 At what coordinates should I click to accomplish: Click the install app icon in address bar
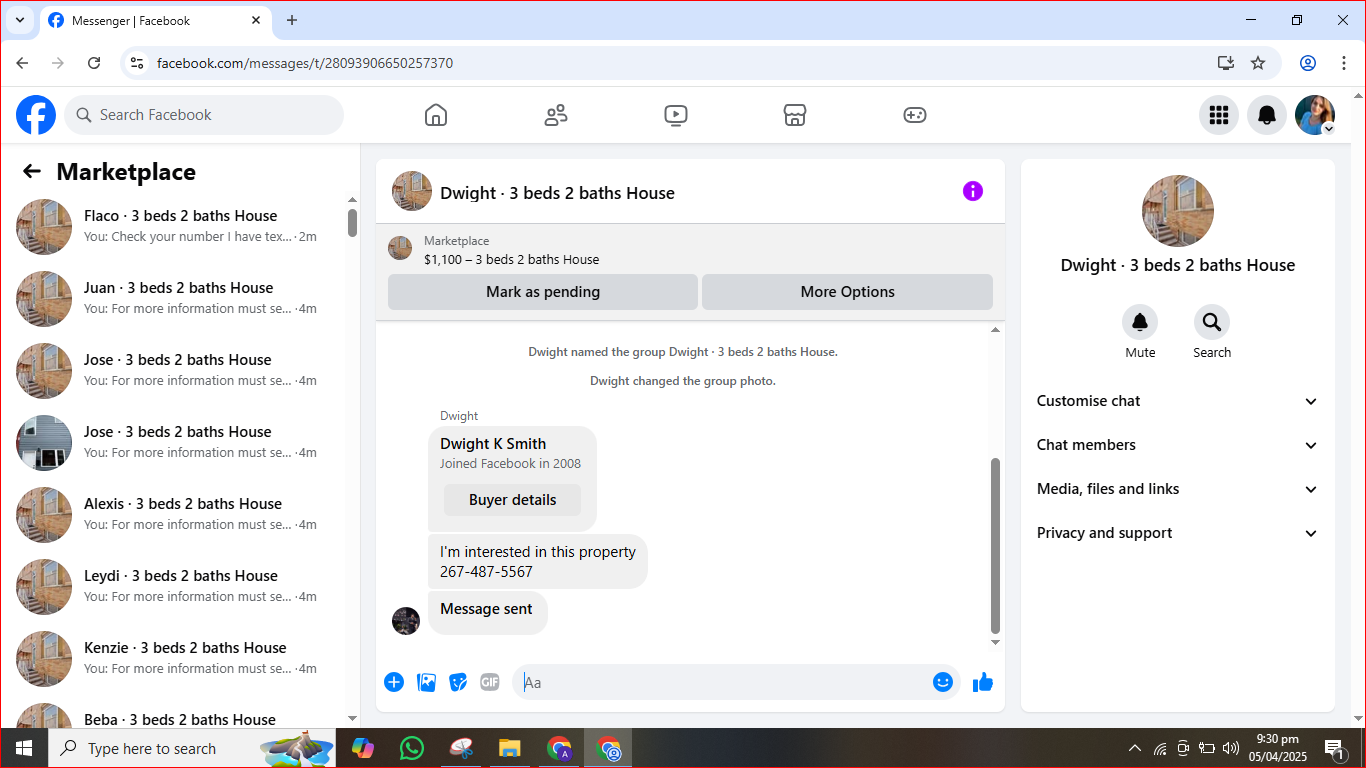(1226, 63)
